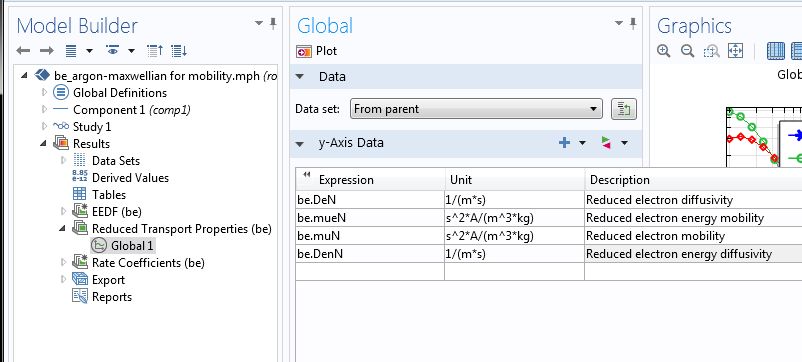Select the be.muN expression cell
The width and height of the screenshot is (802, 362).
tap(370, 236)
